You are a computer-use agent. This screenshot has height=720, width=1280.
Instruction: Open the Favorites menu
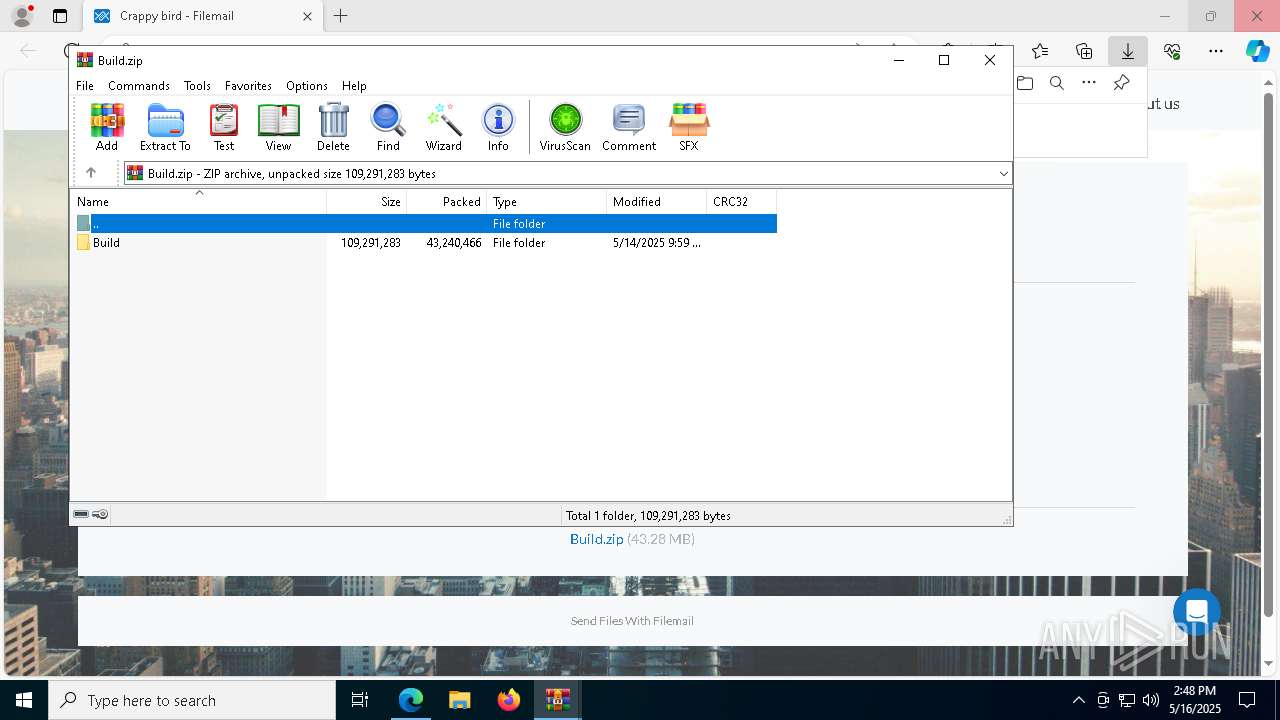coord(248,86)
